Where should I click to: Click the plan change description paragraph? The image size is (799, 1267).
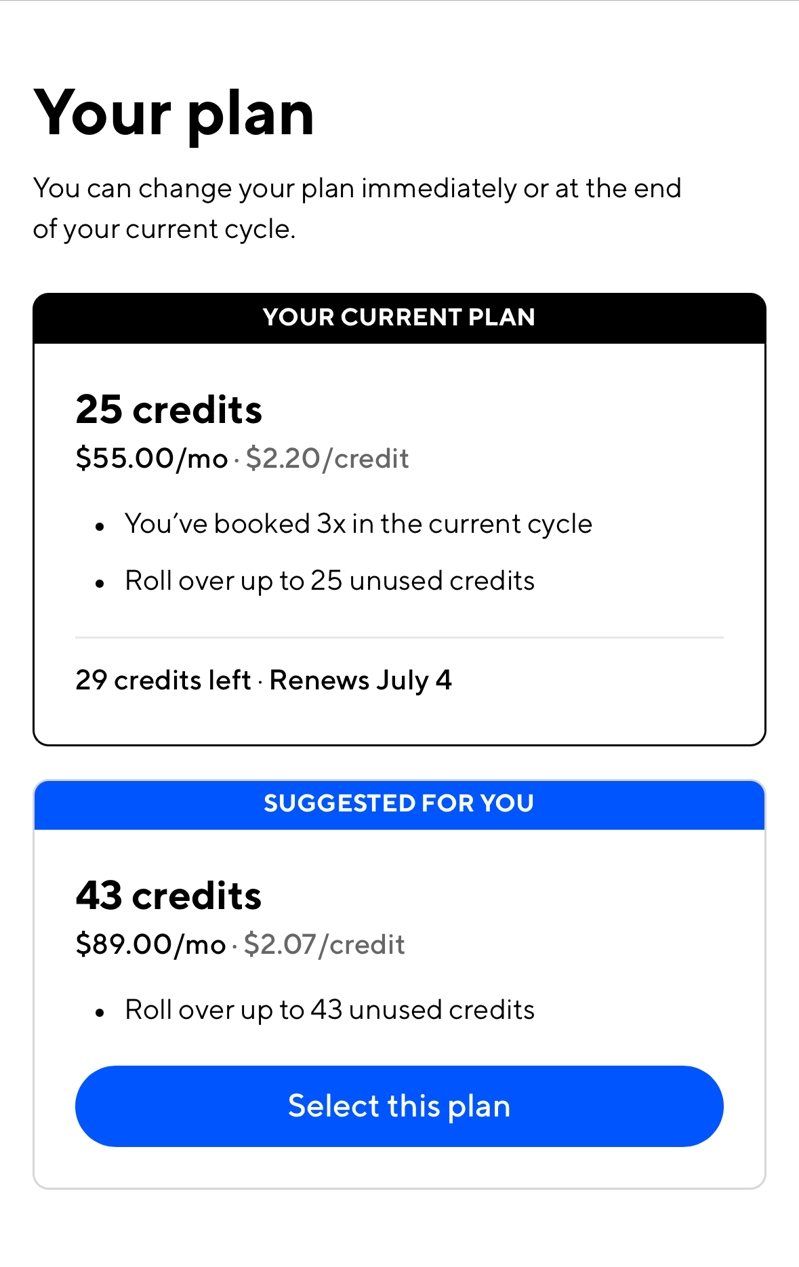(357, 208)
